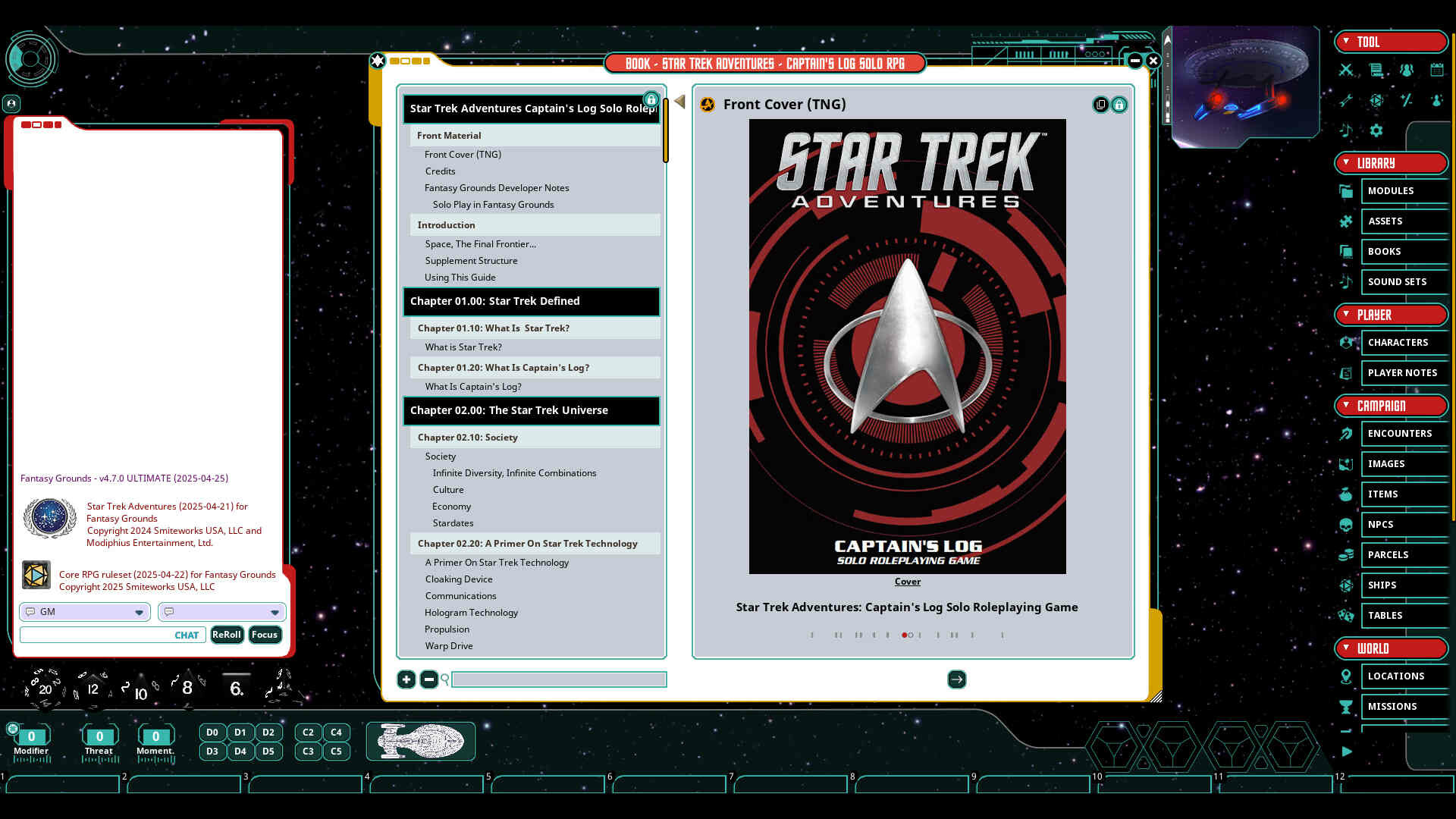Open the Calendar tool icon

click(1437, 70)
